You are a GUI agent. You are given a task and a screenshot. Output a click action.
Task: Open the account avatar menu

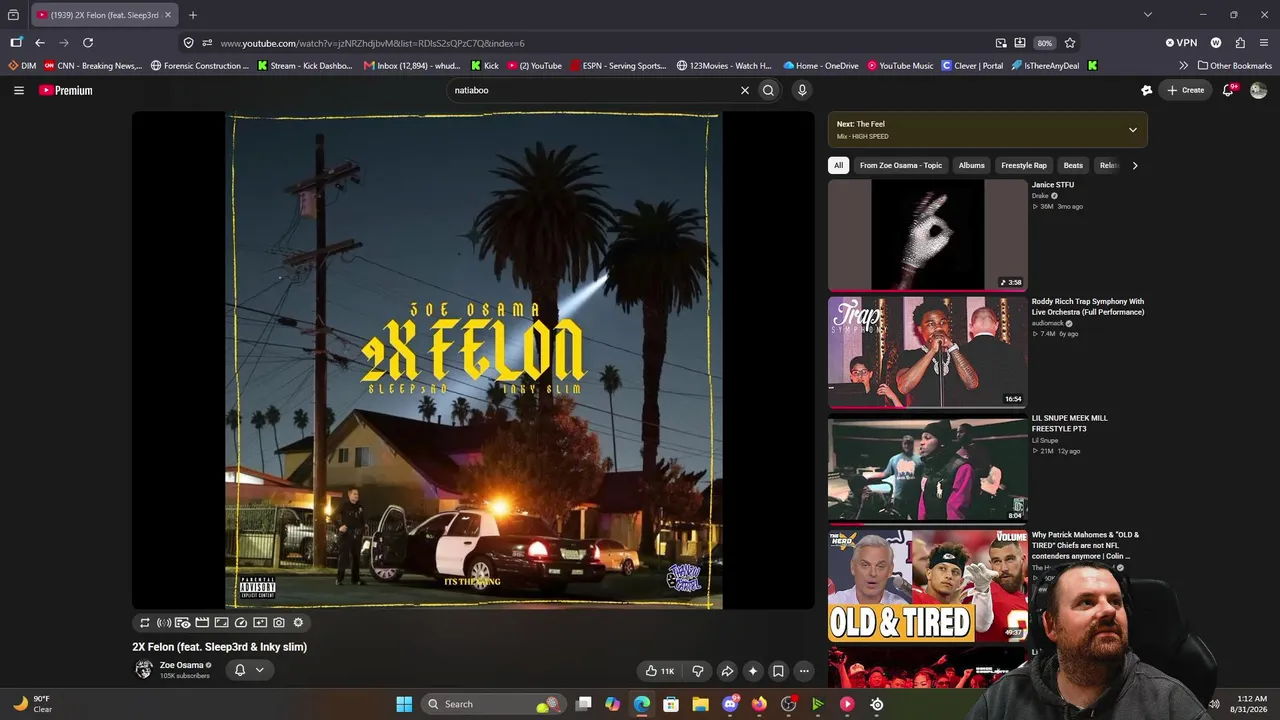click(x=1258, y=90)
